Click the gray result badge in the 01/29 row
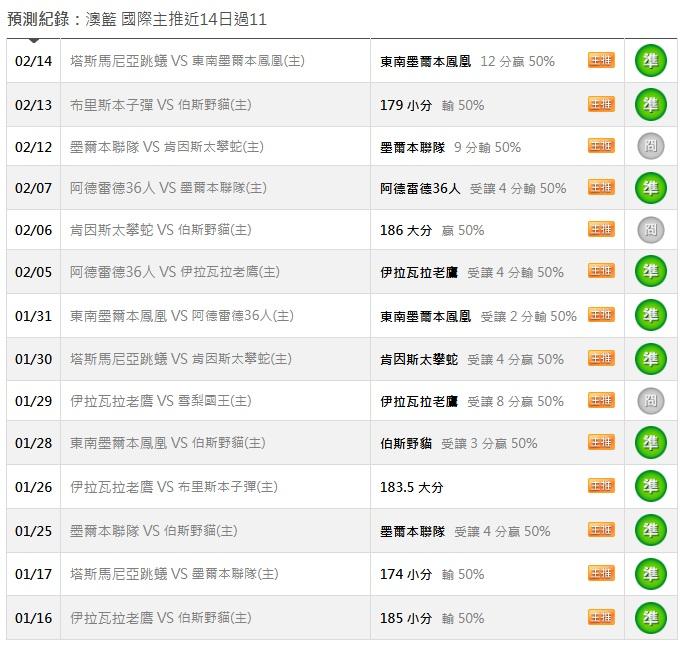 pos(651,401)
